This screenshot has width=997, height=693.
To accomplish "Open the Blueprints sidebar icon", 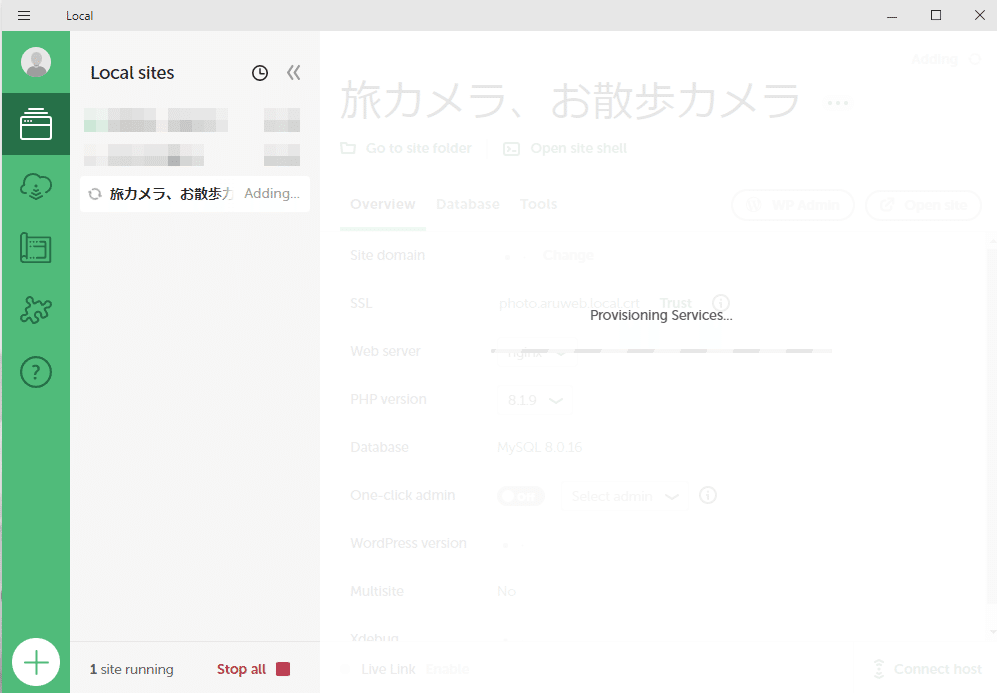I will point(36,248).
